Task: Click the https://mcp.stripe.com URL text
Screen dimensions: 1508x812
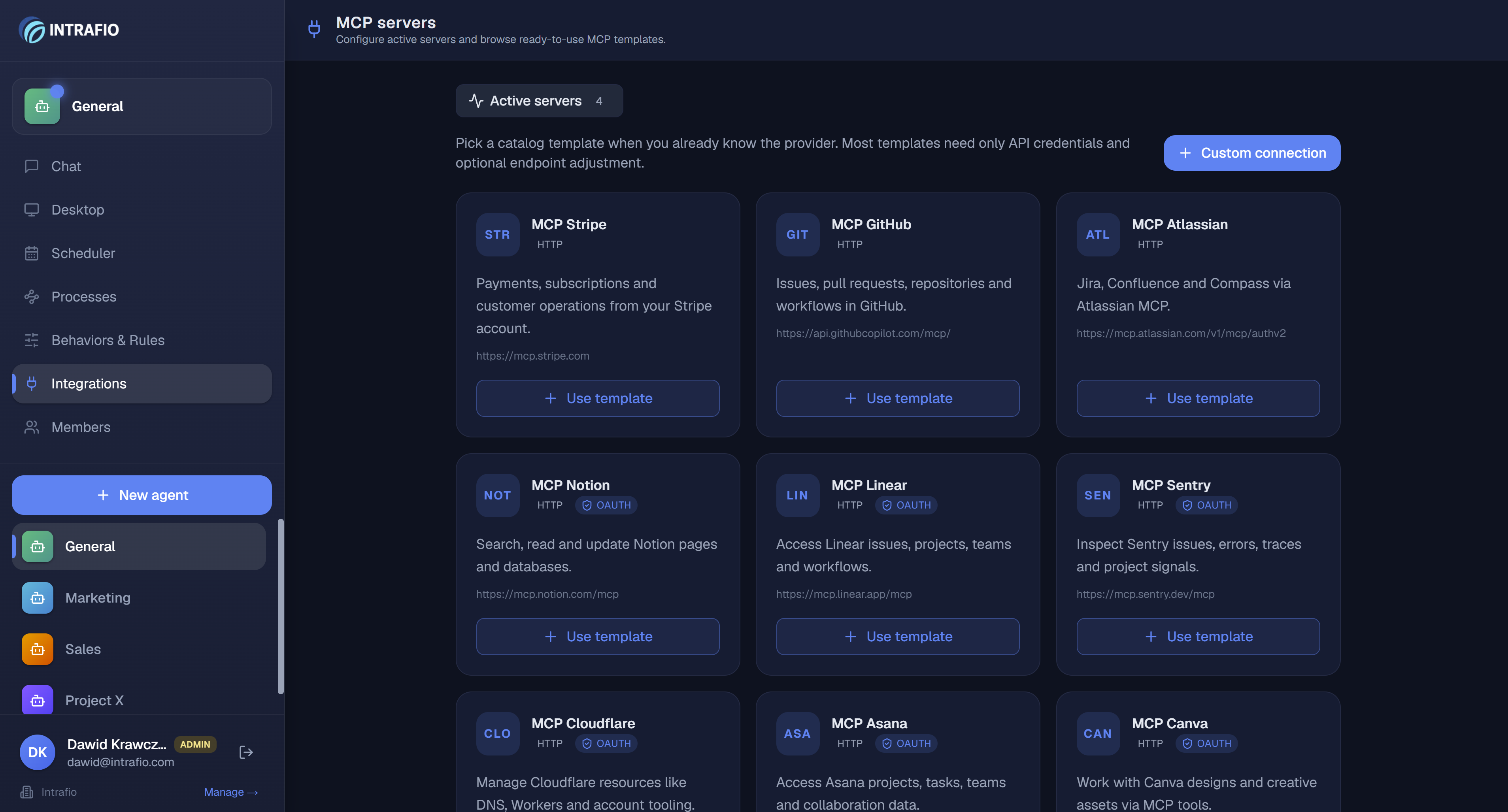Action: click(532, 356)
